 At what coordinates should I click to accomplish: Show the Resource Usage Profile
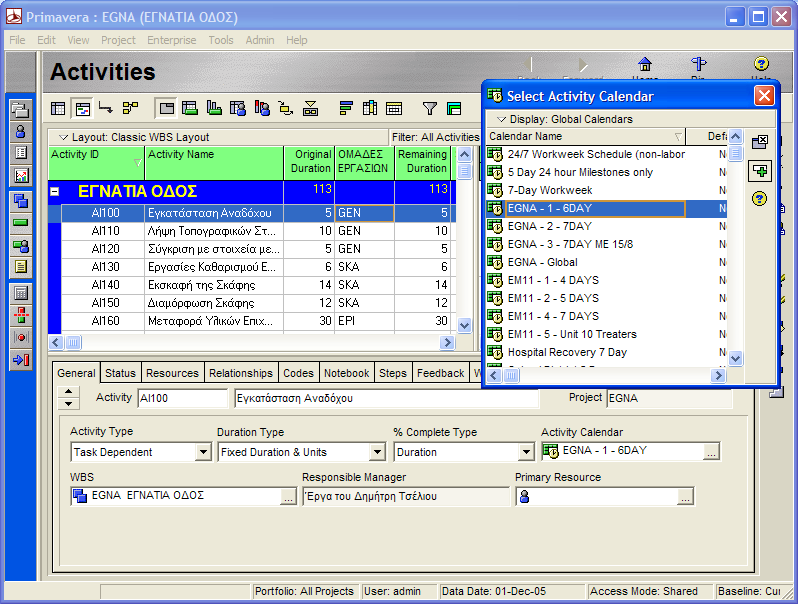(262, 108)
